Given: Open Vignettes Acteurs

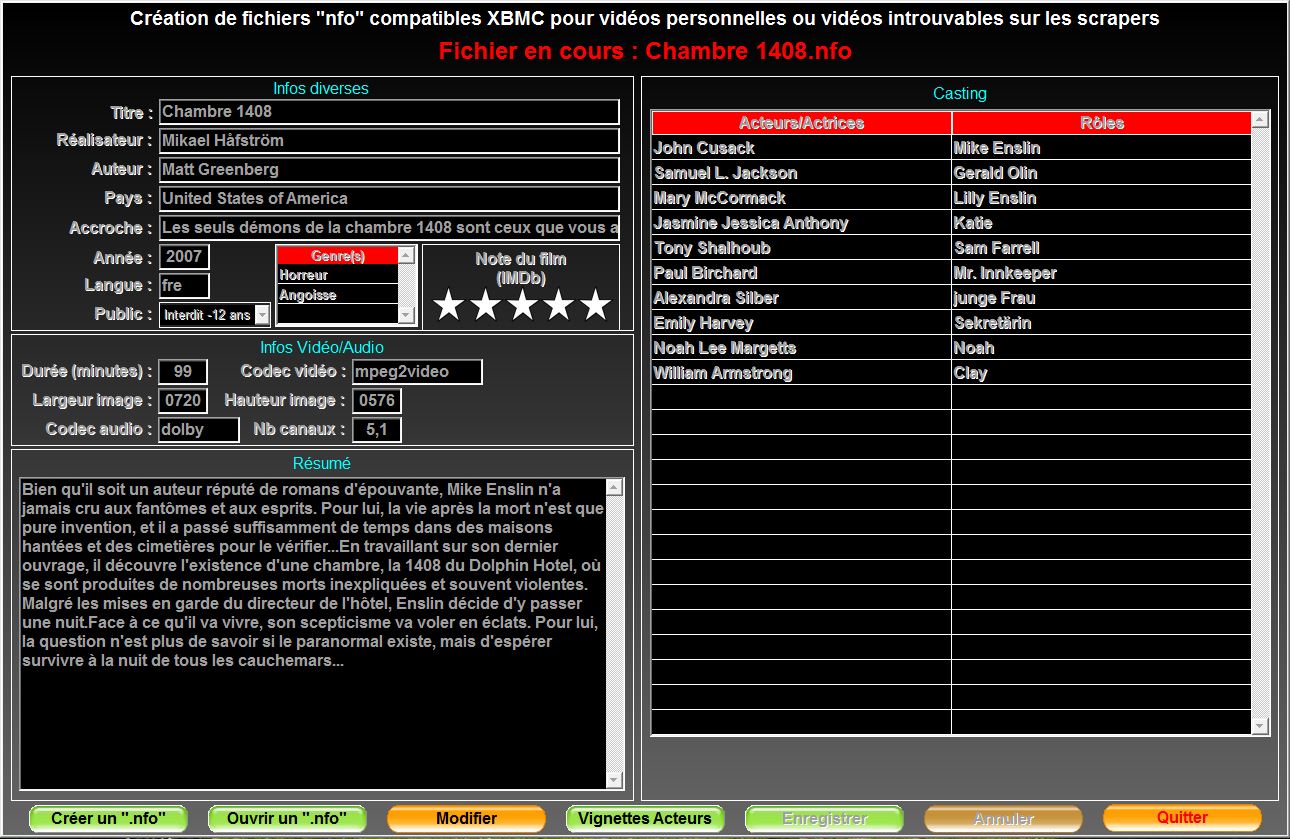Looking at the screenshot, I should click(645, 818).
